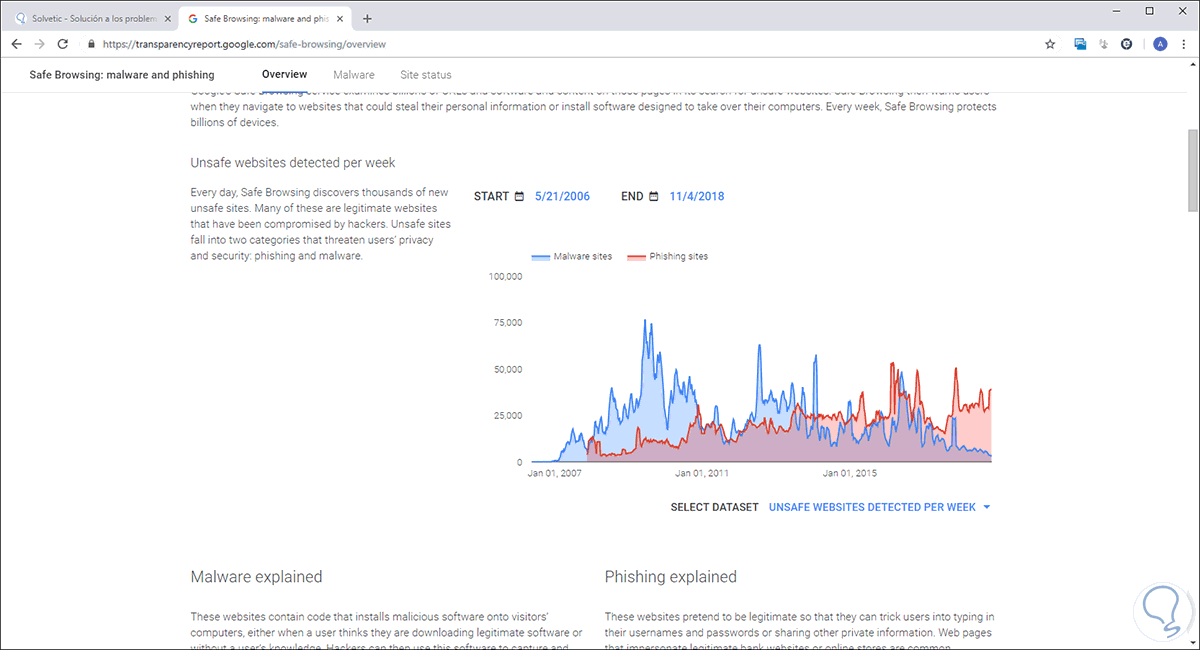Bookmark this page with the star icon
Viewport: 1200px width, 650px height.
(1050, 44)
